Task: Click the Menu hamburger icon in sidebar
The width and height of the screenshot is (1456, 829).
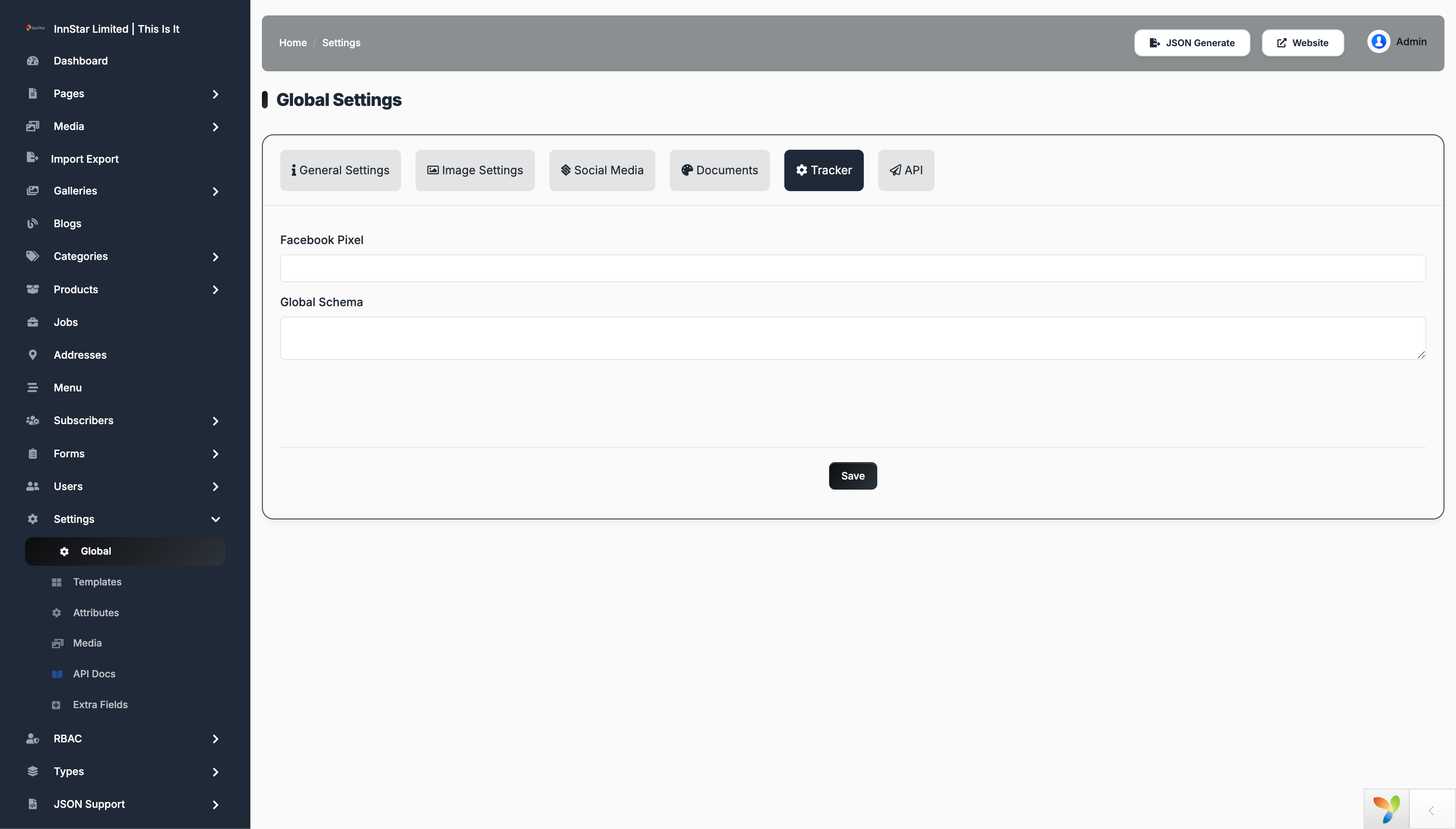Action: [x=32, y=388]
